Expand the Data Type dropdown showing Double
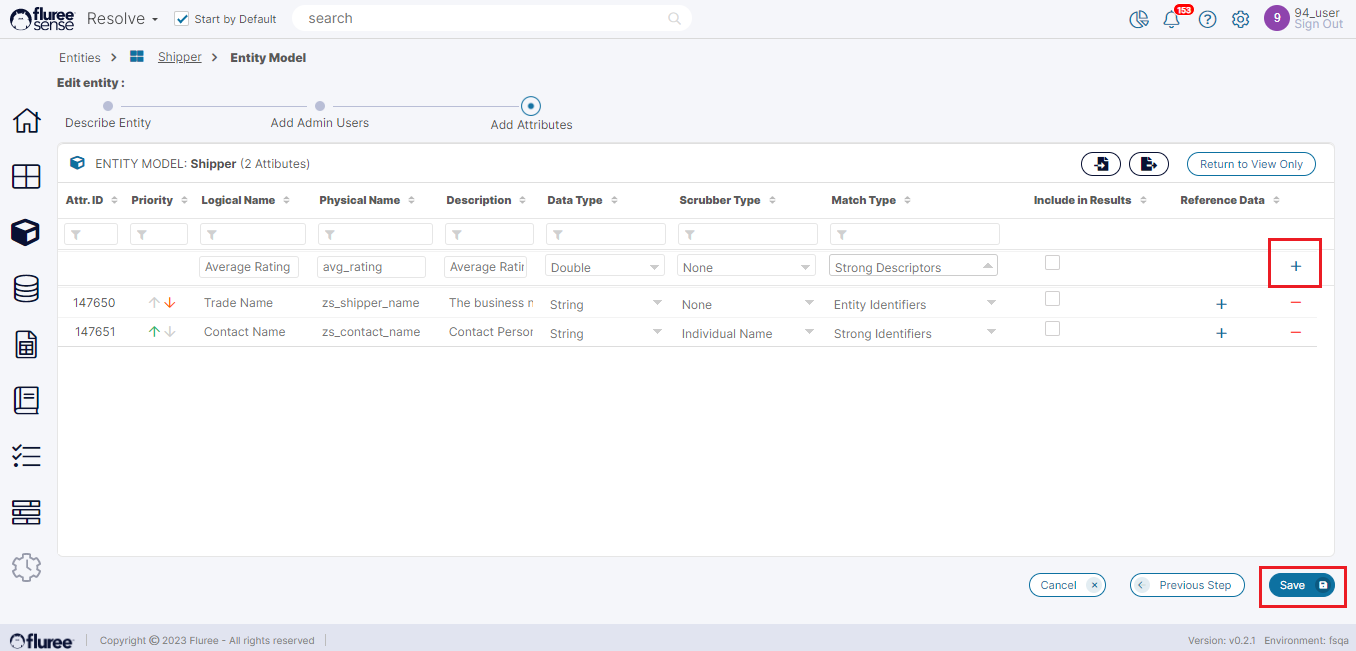 click(x=606, y=267)
